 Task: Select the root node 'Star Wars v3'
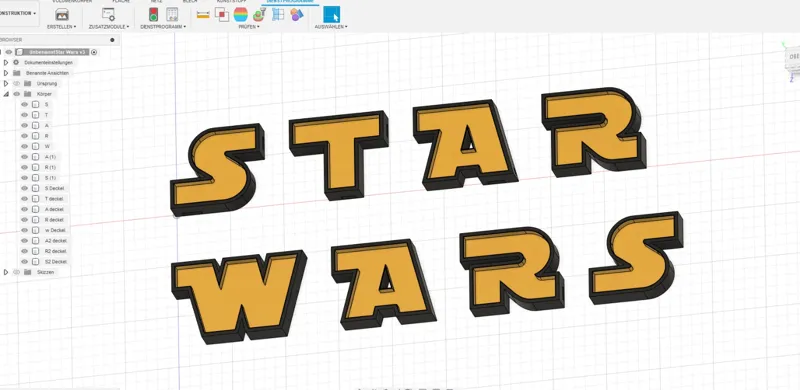coord(56,52)
